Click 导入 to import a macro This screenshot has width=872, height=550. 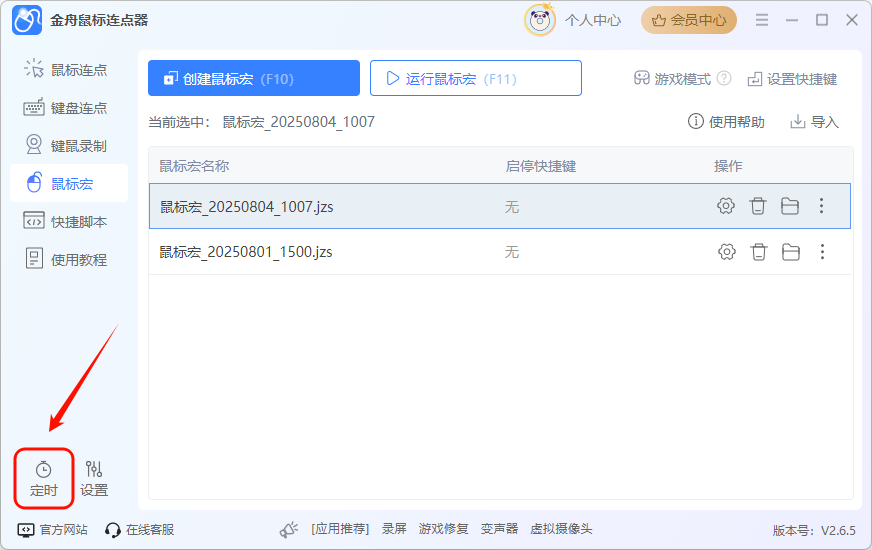coord(814,122)
